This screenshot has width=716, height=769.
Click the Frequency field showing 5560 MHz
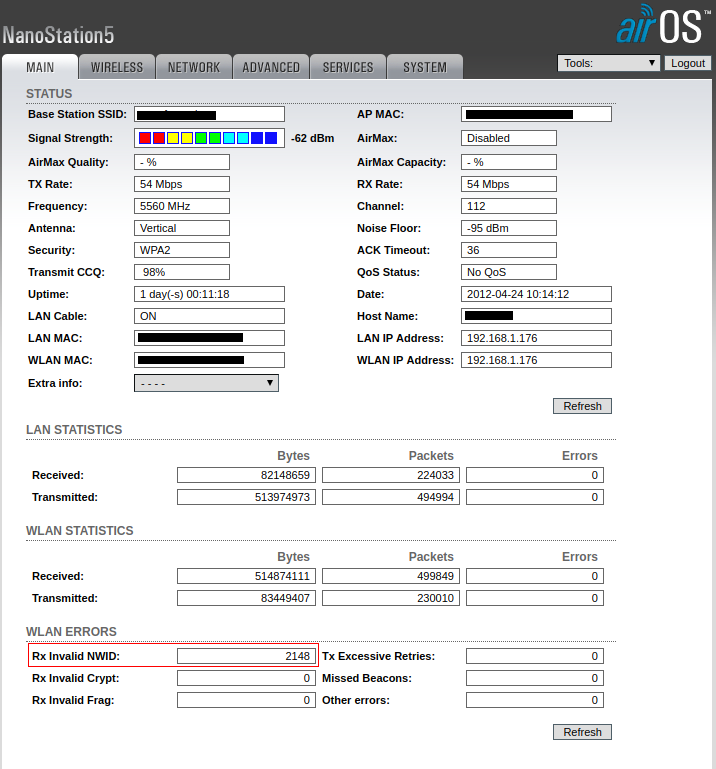coord(181,206)
